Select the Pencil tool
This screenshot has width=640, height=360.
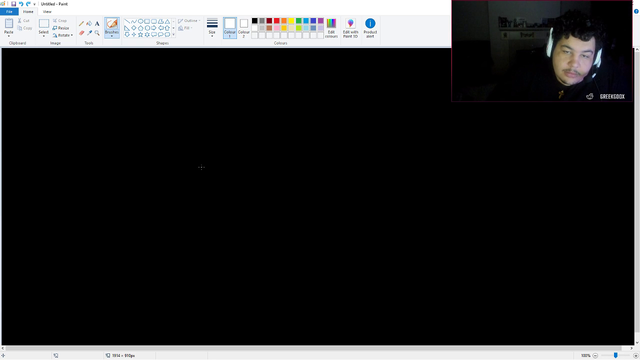[x=81, y=24]
